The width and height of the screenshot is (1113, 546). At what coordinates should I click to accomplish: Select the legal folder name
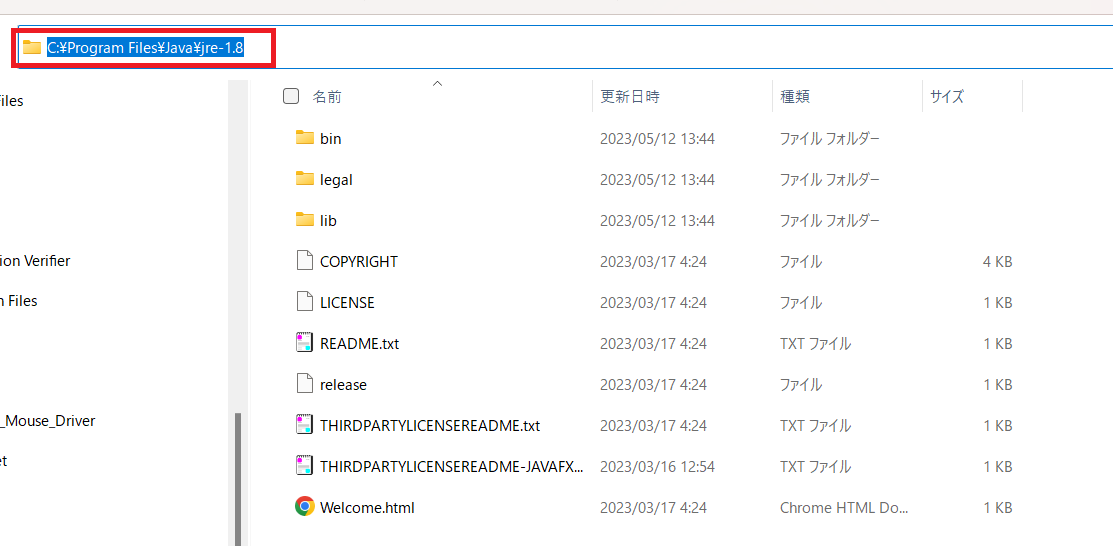(336, 180)
